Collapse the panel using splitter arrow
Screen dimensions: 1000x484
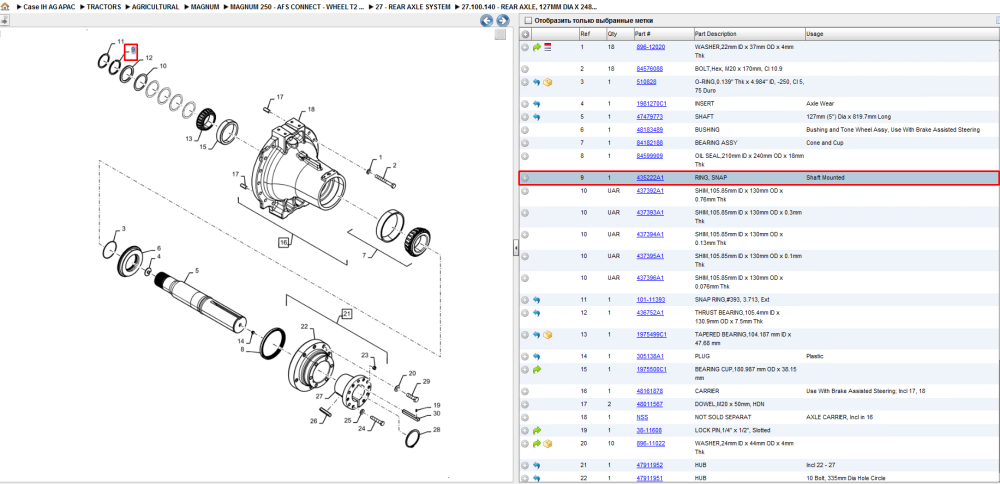coord(516,249)
